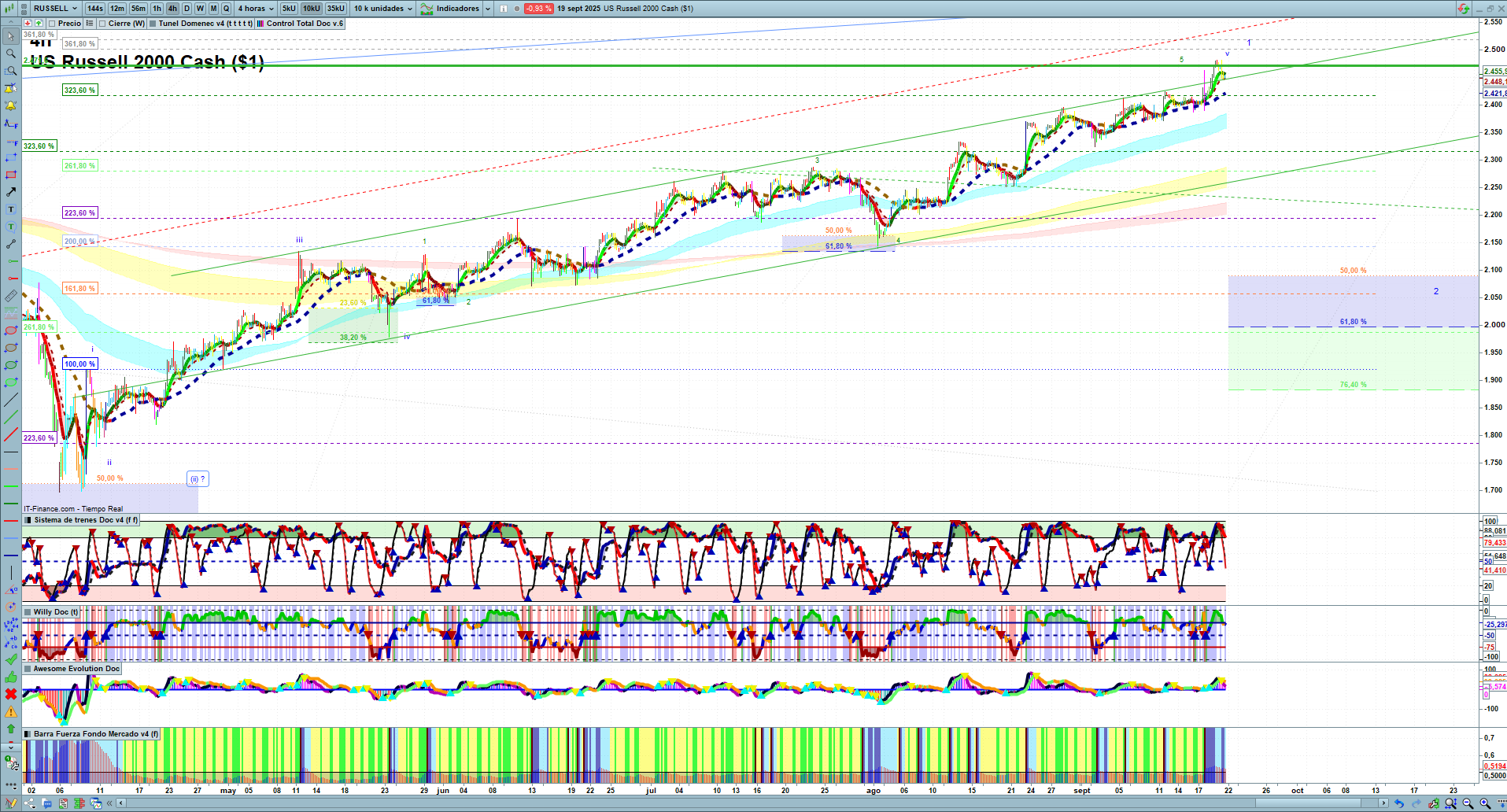This screenshot has width=1507, height=812.
Task: Select the cursor pointer tool
Action: pos(10,36)
